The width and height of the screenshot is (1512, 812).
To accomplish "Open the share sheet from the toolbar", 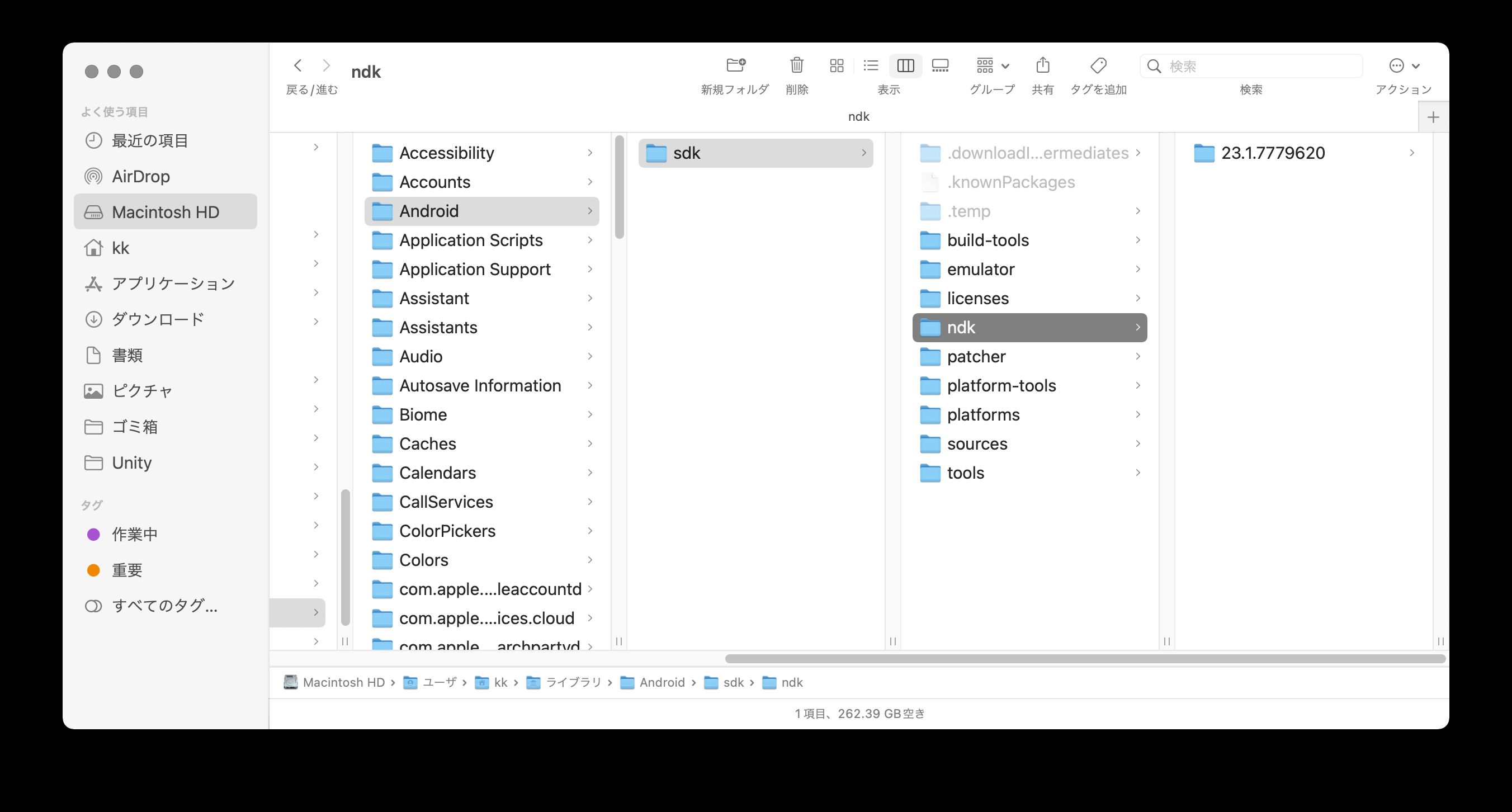I will 1043,66.
